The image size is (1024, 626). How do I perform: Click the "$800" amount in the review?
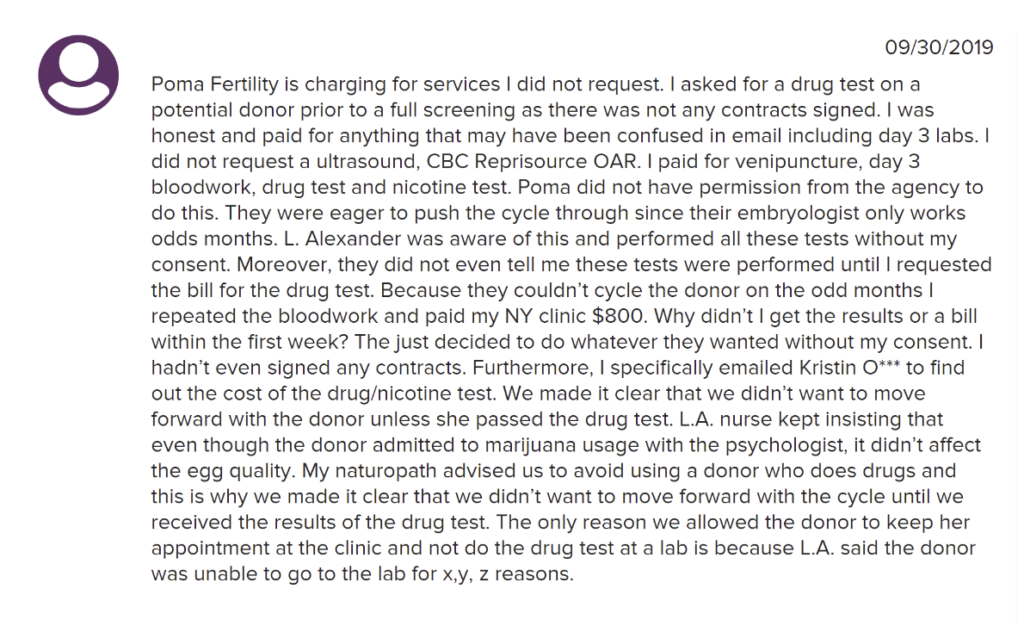[x=617, y=316]
